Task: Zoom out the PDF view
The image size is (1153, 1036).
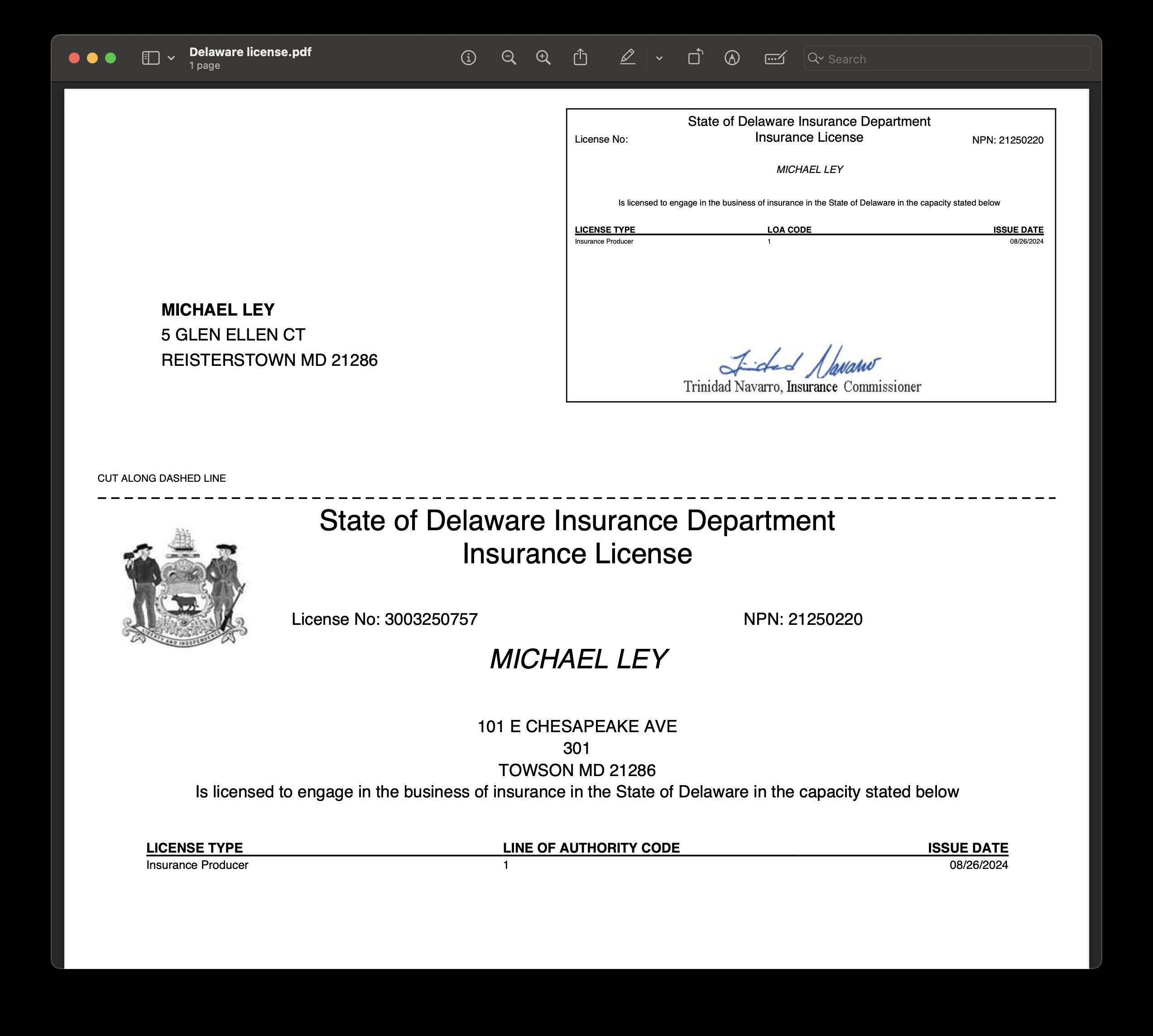Action: pyautogui.click(x=509, y=58)
